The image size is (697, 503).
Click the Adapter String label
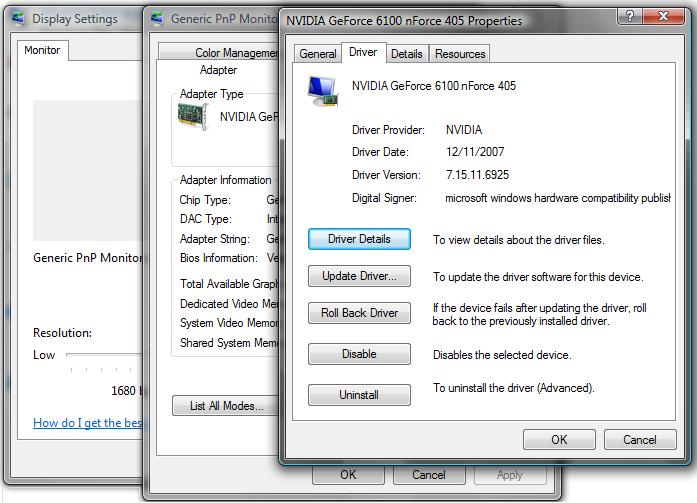[215, 239]
